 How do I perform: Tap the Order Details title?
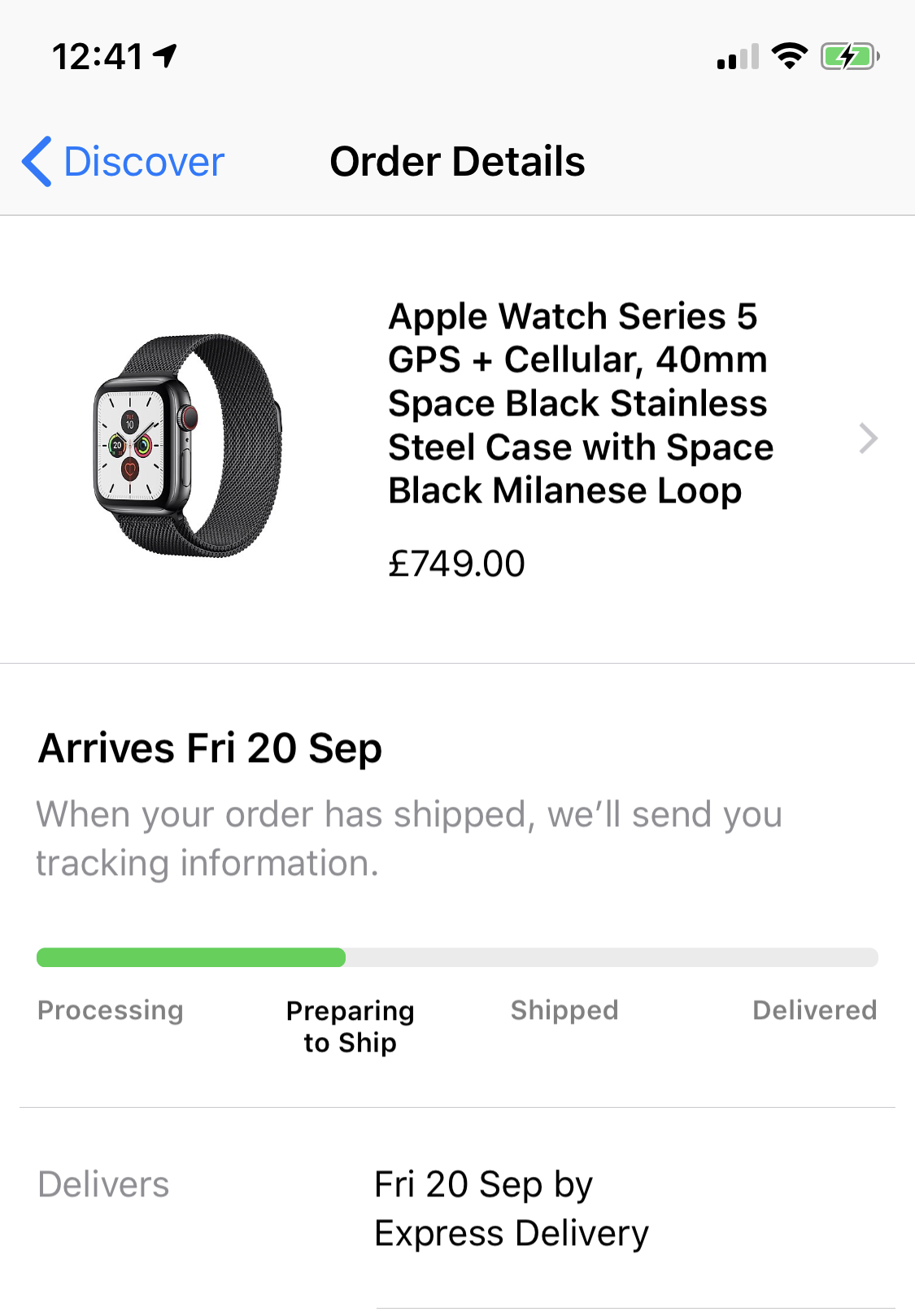[457, 162]
